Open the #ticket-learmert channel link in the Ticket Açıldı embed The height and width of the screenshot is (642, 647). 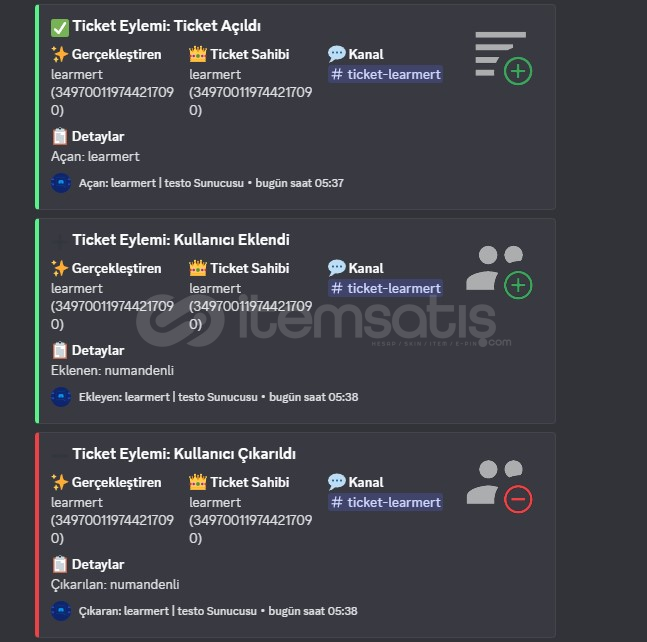click(385, 74)
